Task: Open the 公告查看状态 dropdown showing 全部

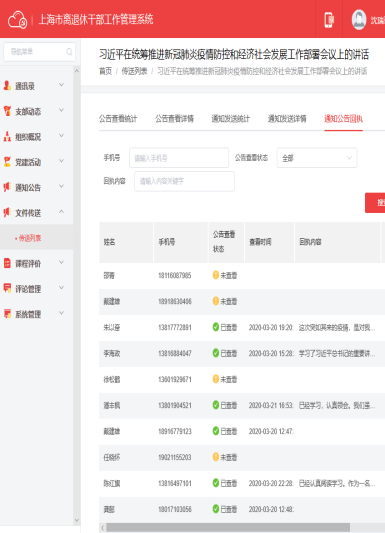Action: point(317,158)
